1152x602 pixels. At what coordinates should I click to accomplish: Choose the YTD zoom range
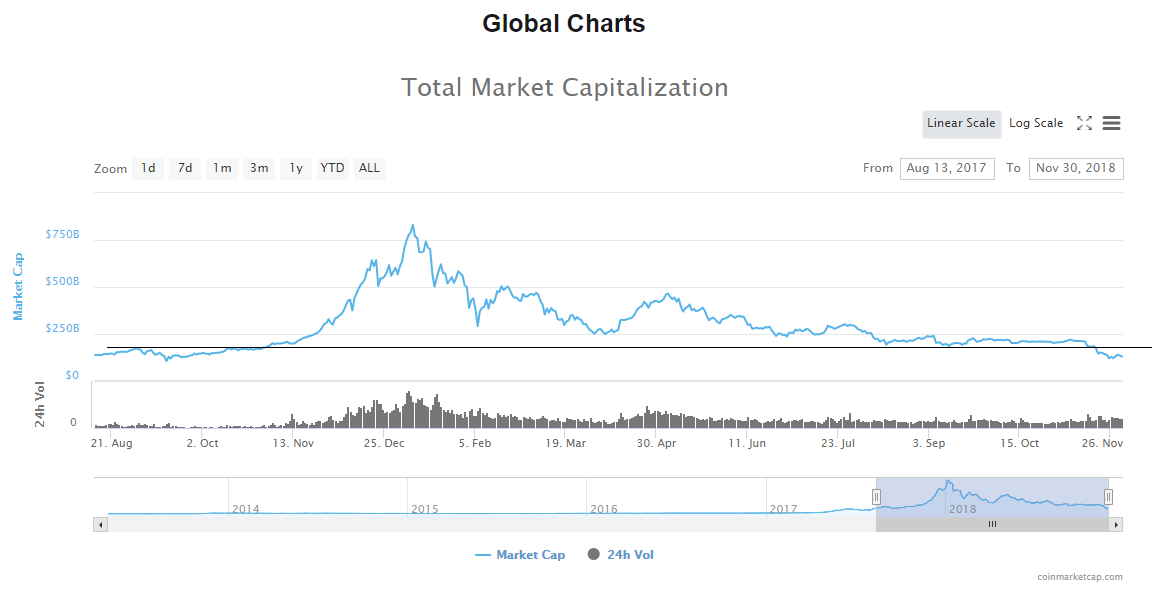point(332,168)
